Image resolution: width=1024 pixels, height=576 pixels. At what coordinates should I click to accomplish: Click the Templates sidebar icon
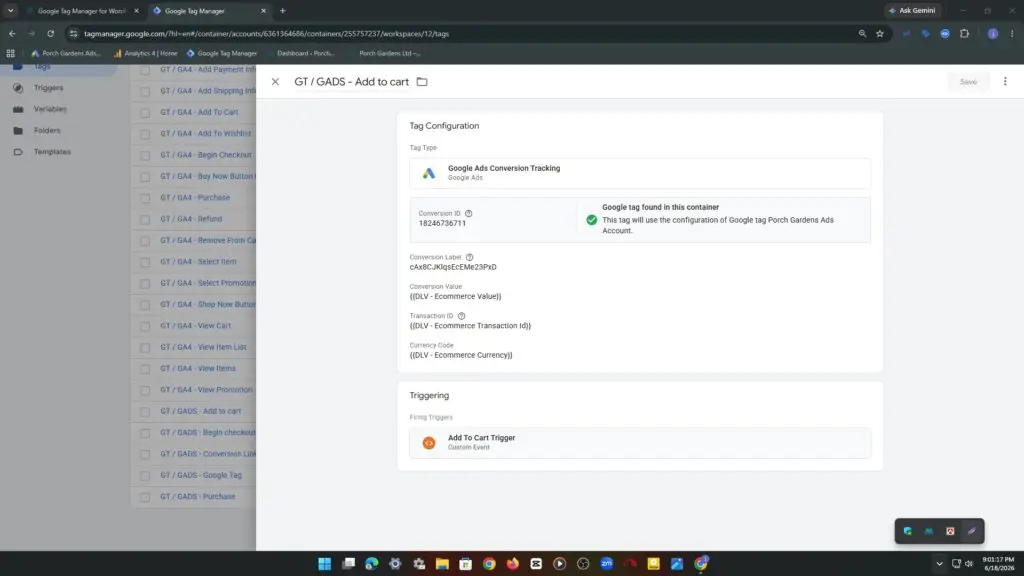[18, 152]
